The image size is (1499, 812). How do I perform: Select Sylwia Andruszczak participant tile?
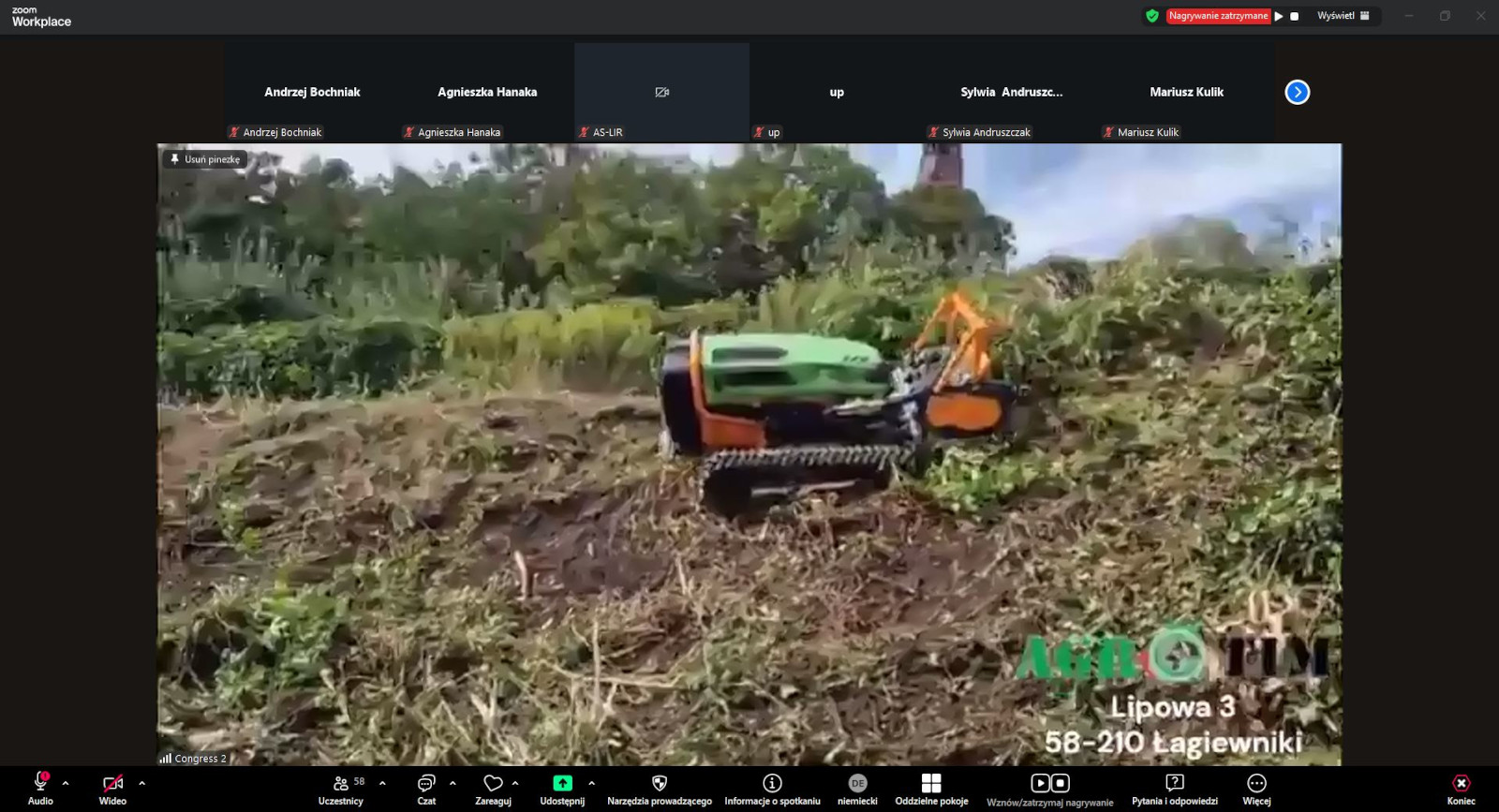(1011, 93)
